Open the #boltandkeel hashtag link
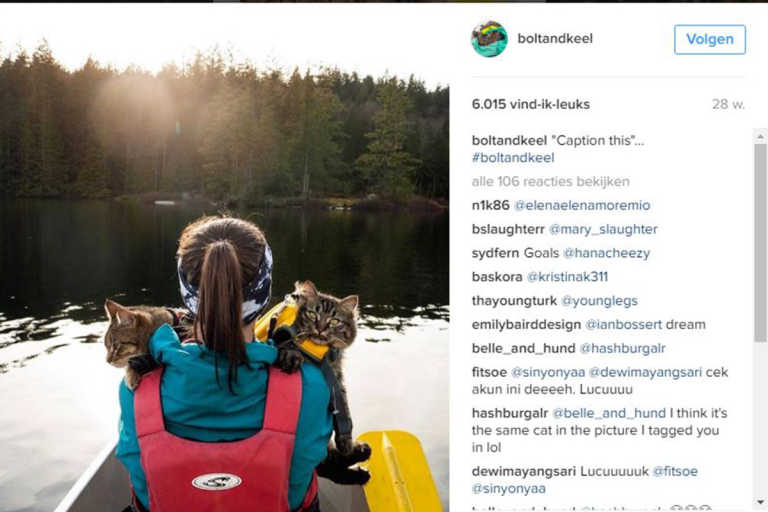The image size is (768, 512). click(x=513, y=158)
